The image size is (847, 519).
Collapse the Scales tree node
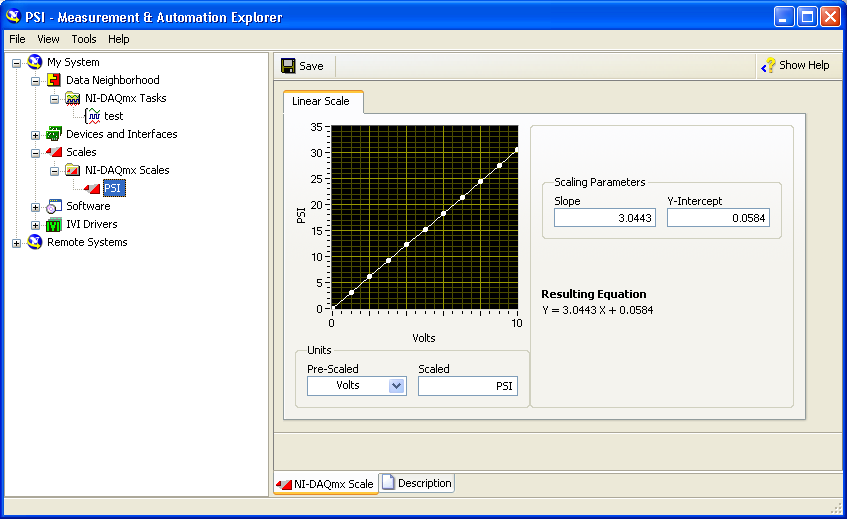[x=36, y=153]
